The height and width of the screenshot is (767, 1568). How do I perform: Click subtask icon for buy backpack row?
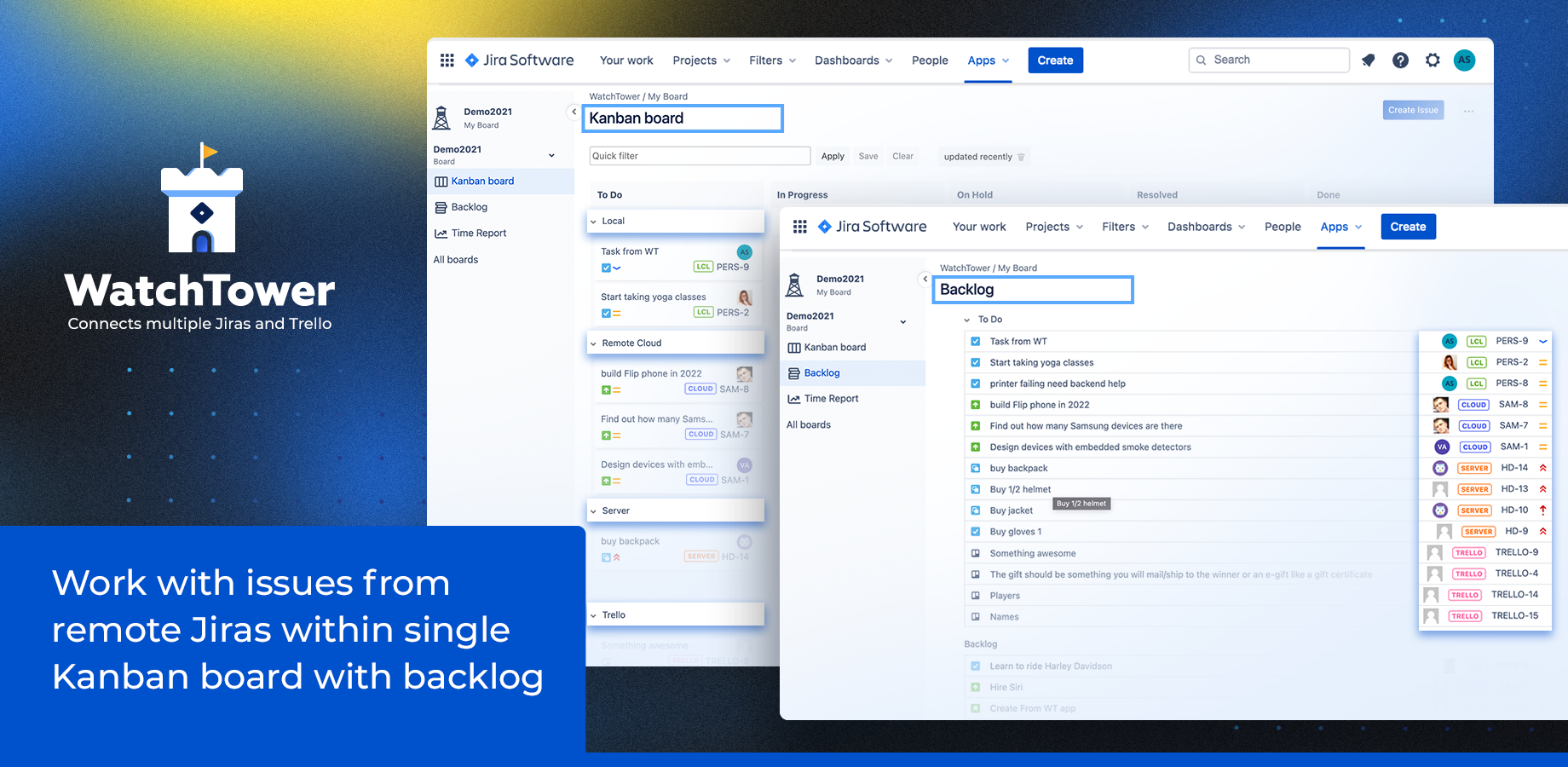pyautogui.click(x=976, y=468)
